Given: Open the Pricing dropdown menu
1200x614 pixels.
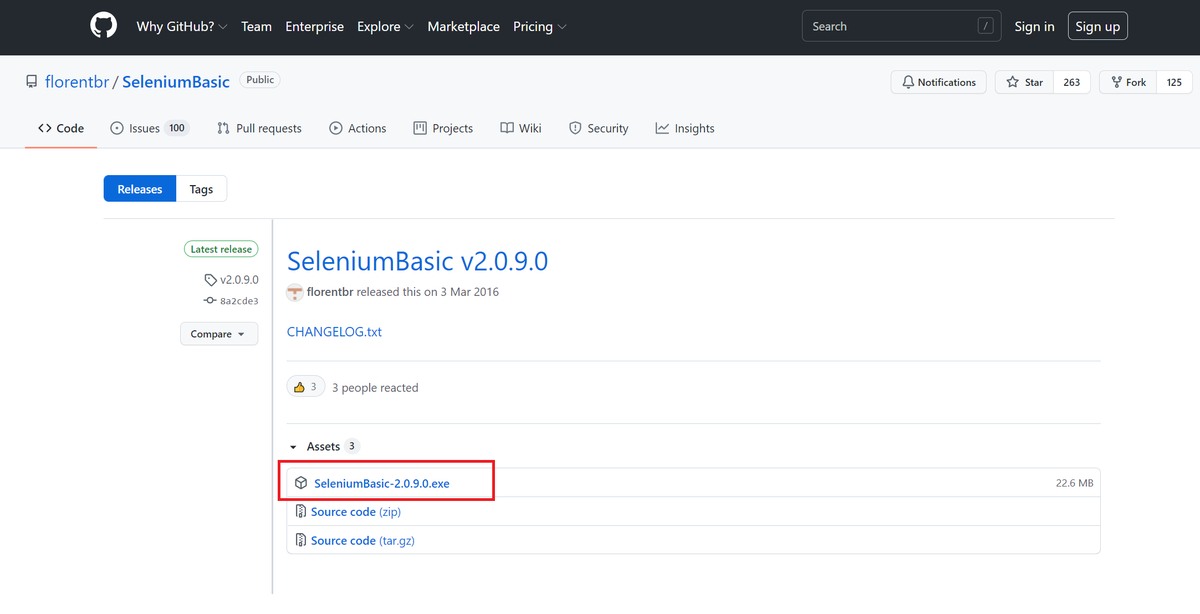Looking at the screenshot, I should click(540, 27).
